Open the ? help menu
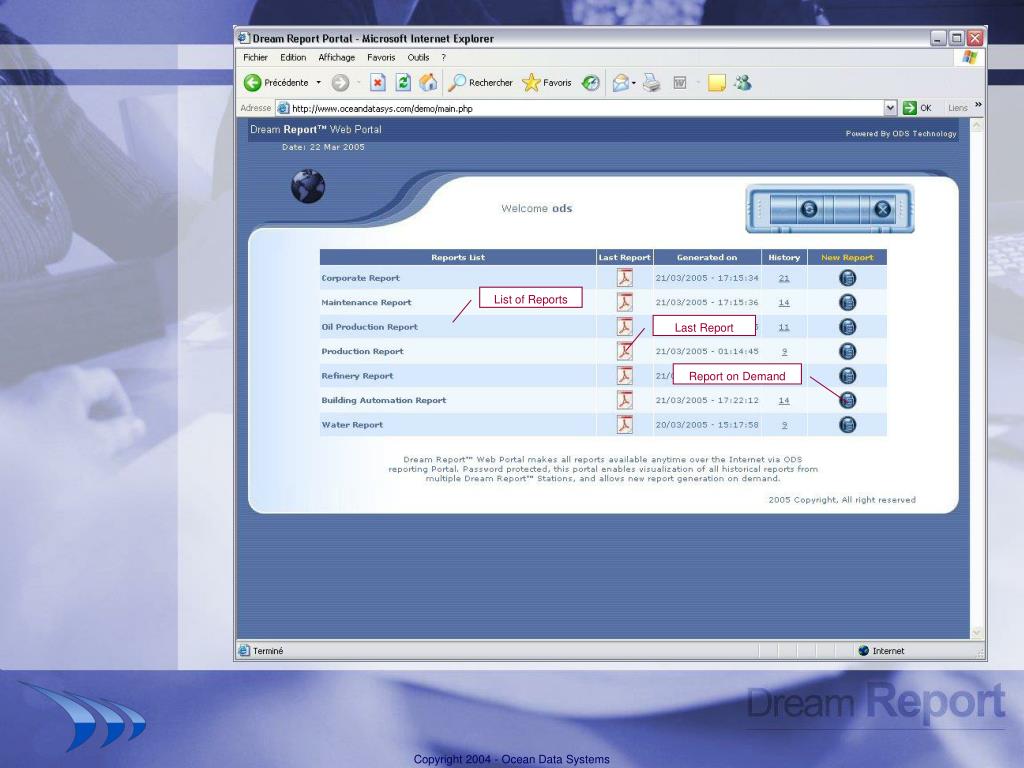 [x=443, y=57]
